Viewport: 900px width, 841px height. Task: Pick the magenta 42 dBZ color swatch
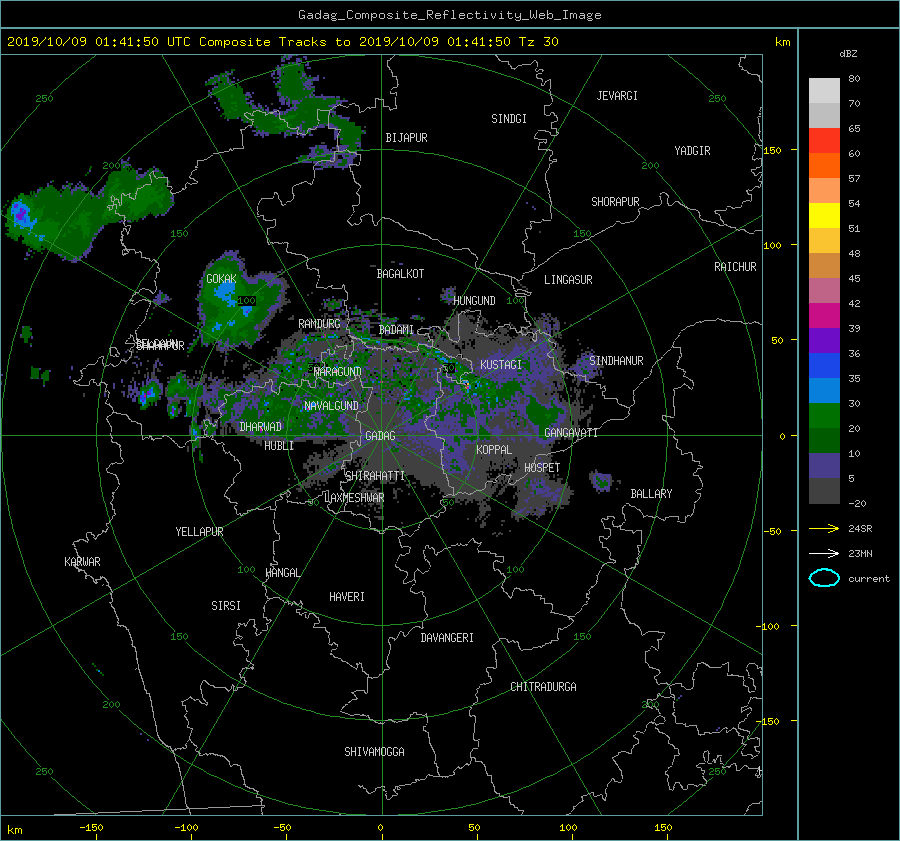pyautogui.click(x=824, y=315)
